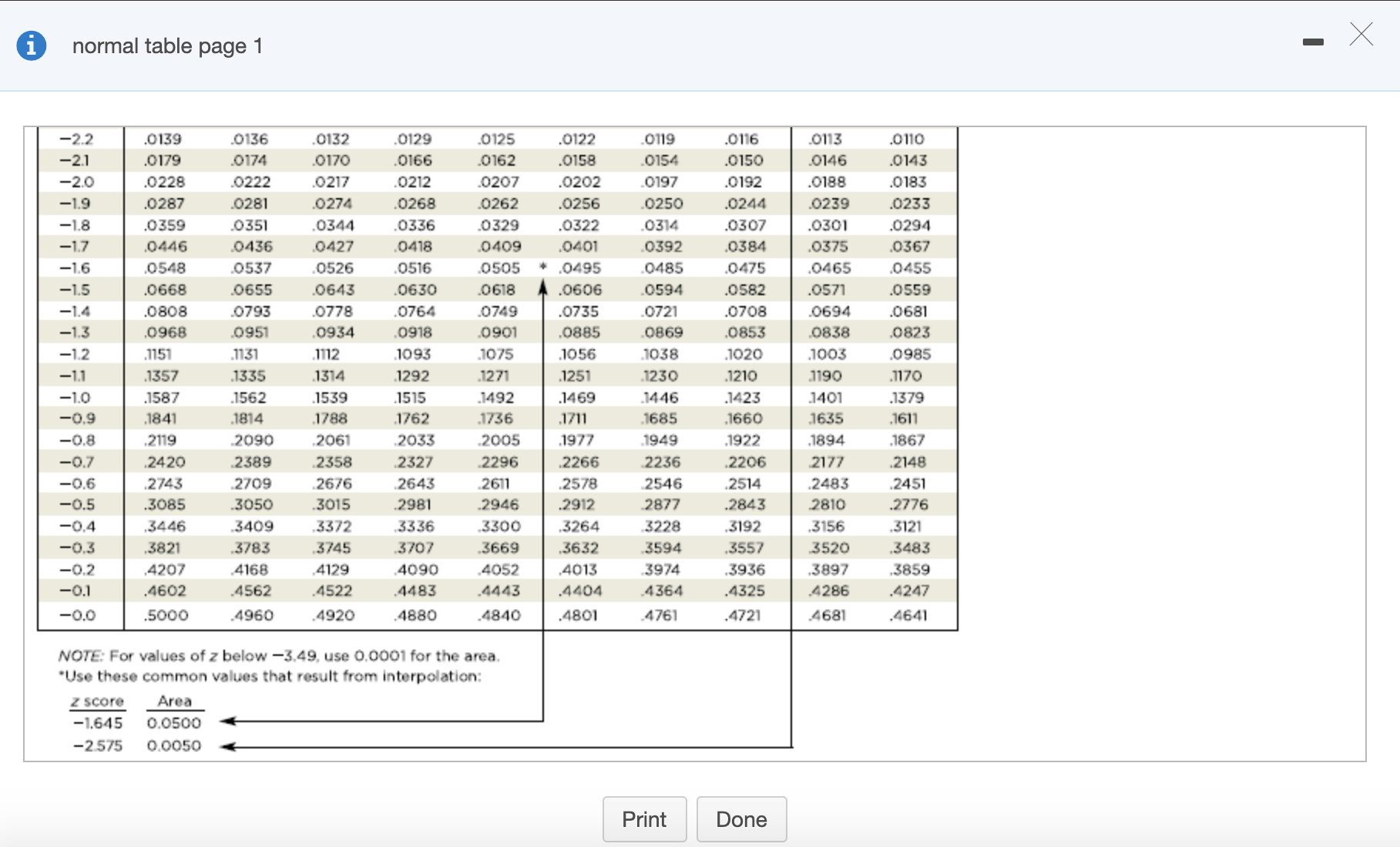
Task: Click the area value 0.0500
Action: 174,723
